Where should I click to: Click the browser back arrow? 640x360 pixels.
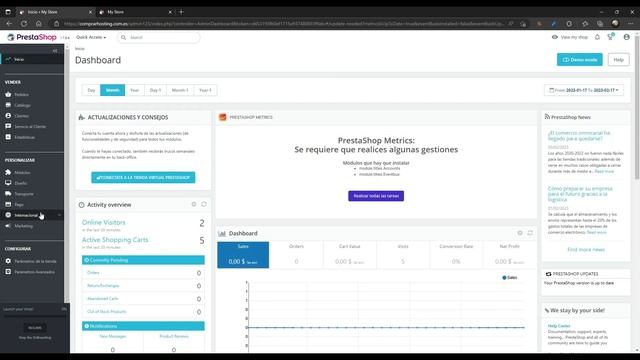[x=9, y=24]
